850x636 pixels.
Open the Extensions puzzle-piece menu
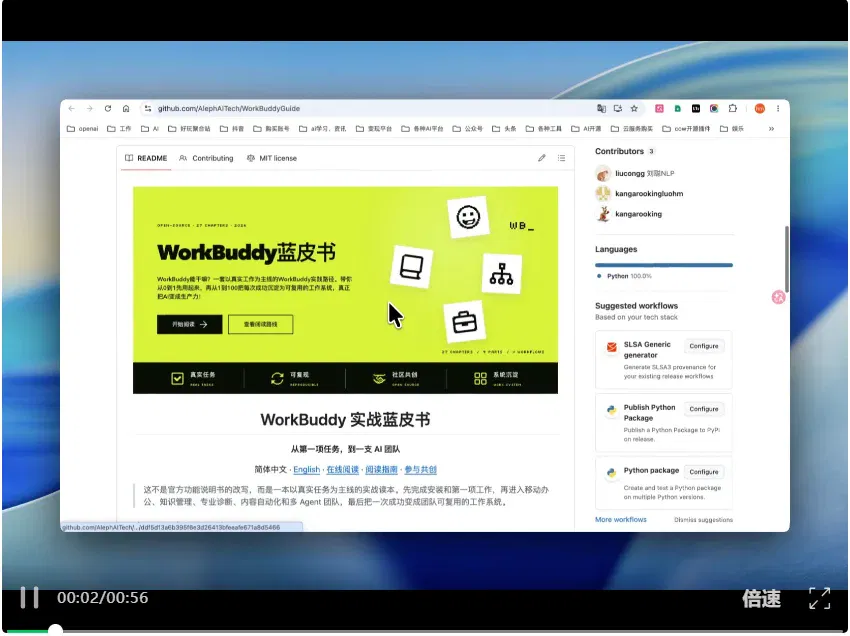click(732, 108)
